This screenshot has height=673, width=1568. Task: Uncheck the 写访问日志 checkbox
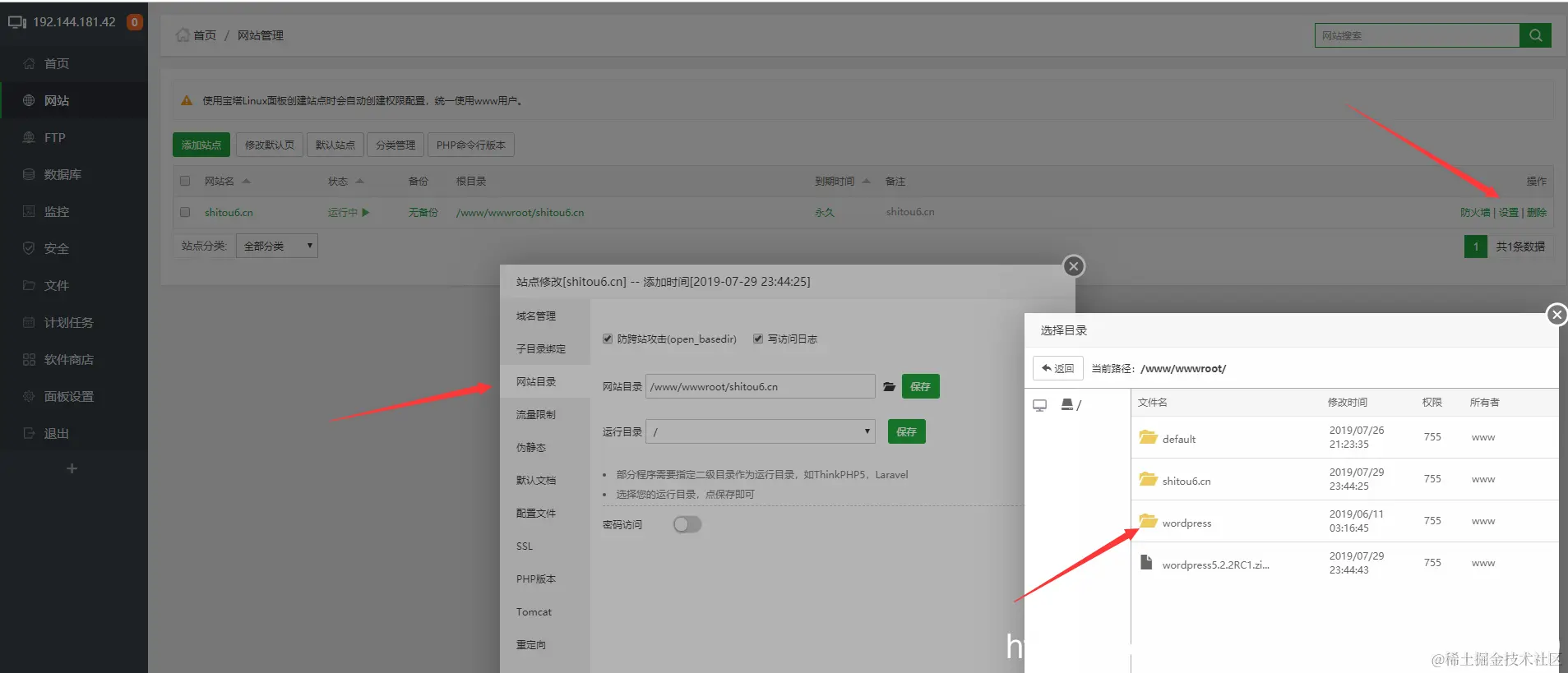point(758,339)
